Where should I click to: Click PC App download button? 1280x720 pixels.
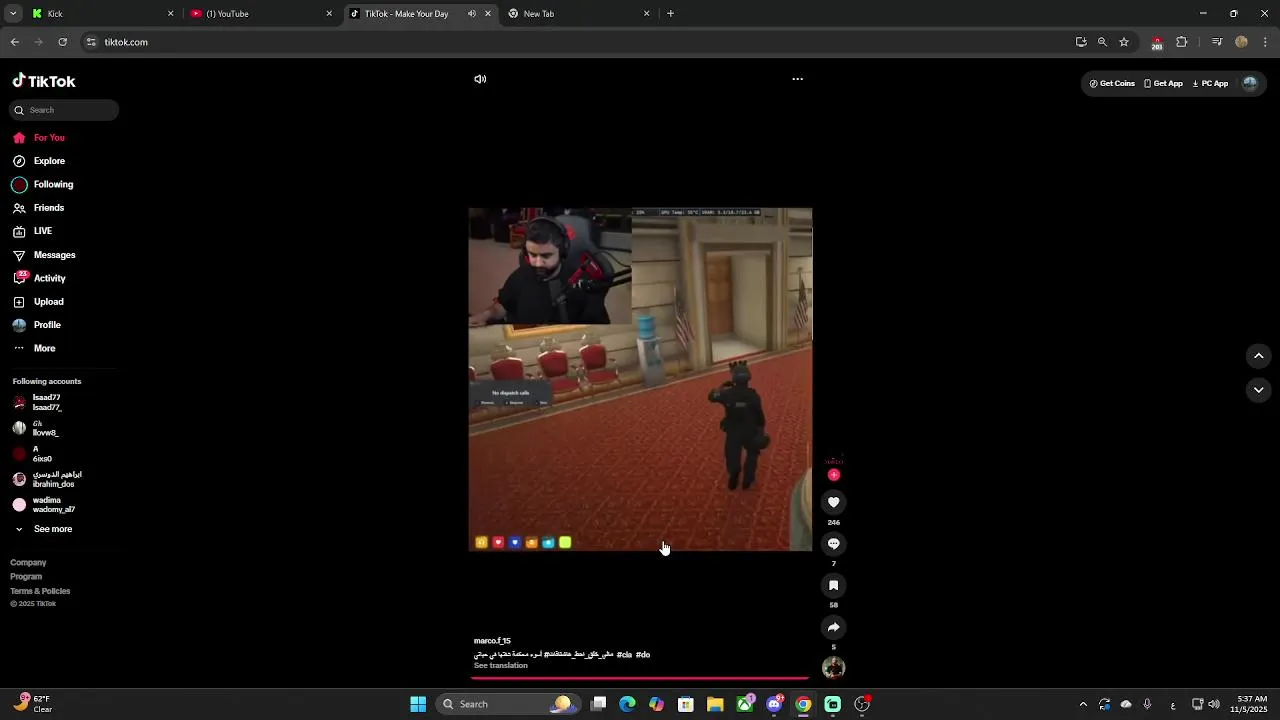[x=1210, y=84]
